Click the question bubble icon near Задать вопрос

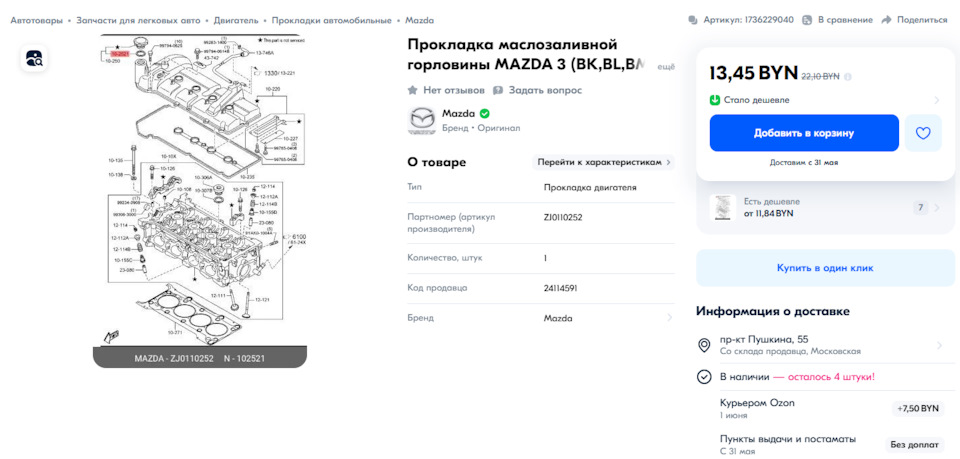pyautogui.click(x=498, y=90)
